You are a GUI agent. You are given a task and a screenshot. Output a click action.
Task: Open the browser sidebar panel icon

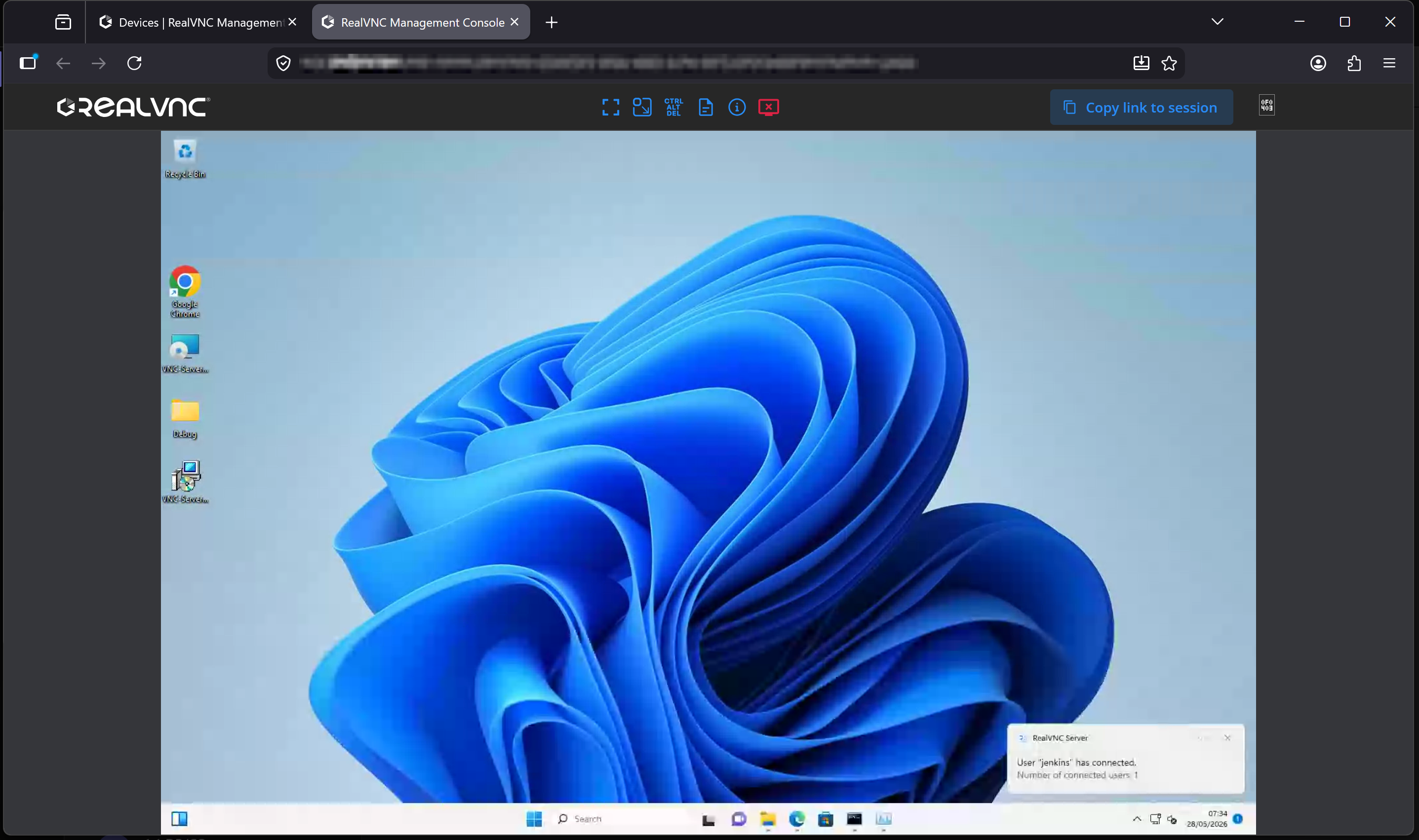pyautogui.click(x=28, y=62)
